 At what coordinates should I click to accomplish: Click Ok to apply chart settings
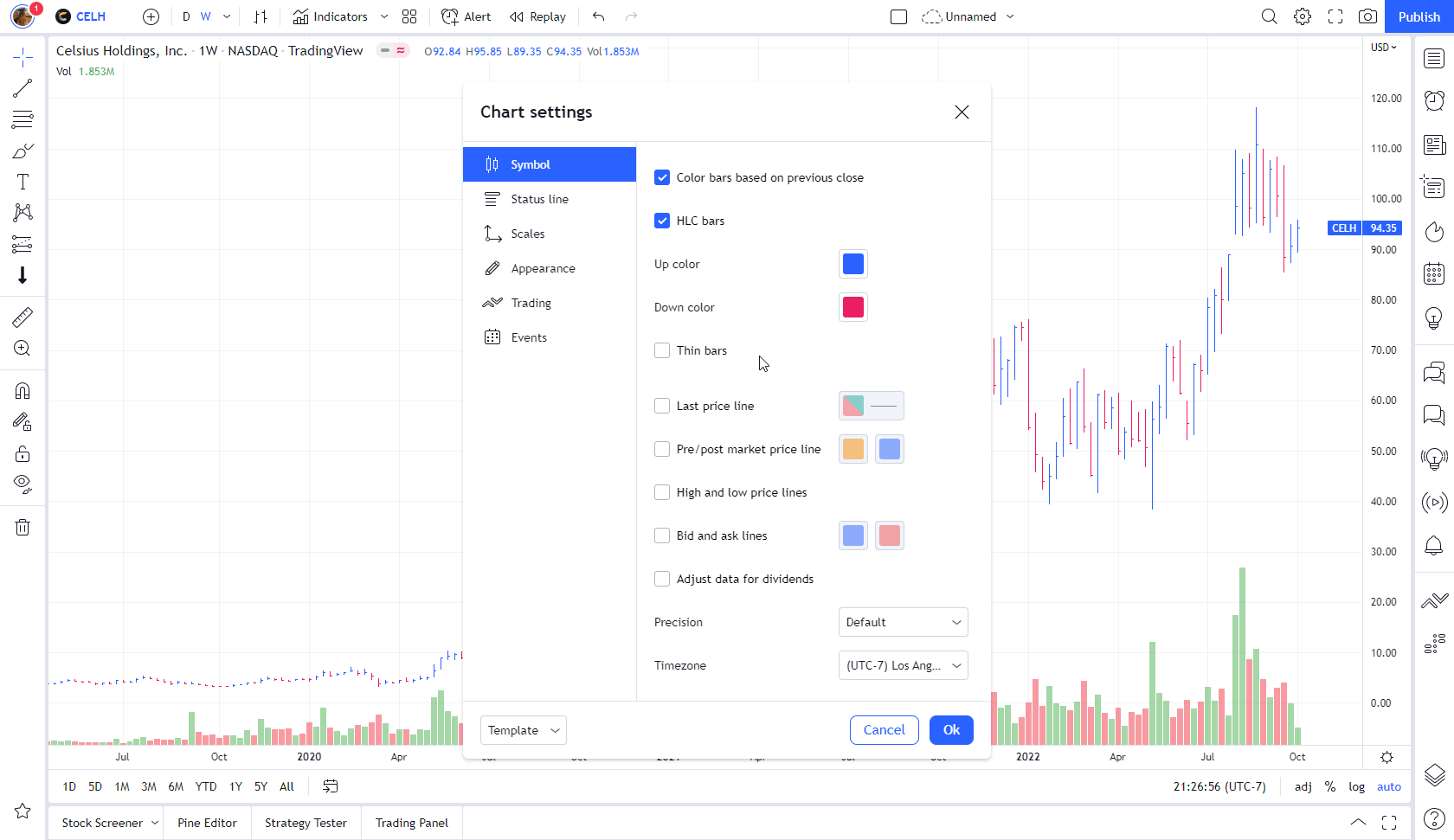coord(951,730)
